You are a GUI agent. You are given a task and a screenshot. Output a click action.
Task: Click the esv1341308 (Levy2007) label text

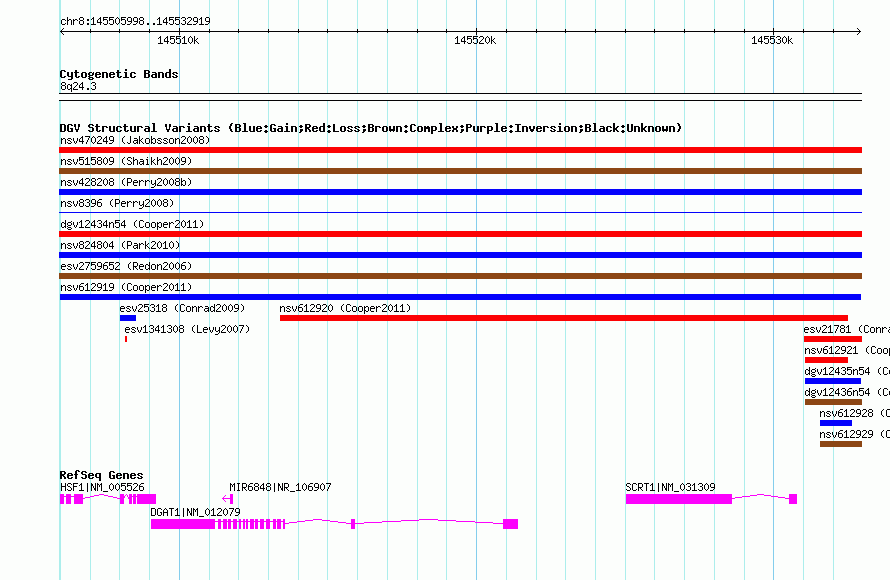click(x=187, y=329)
